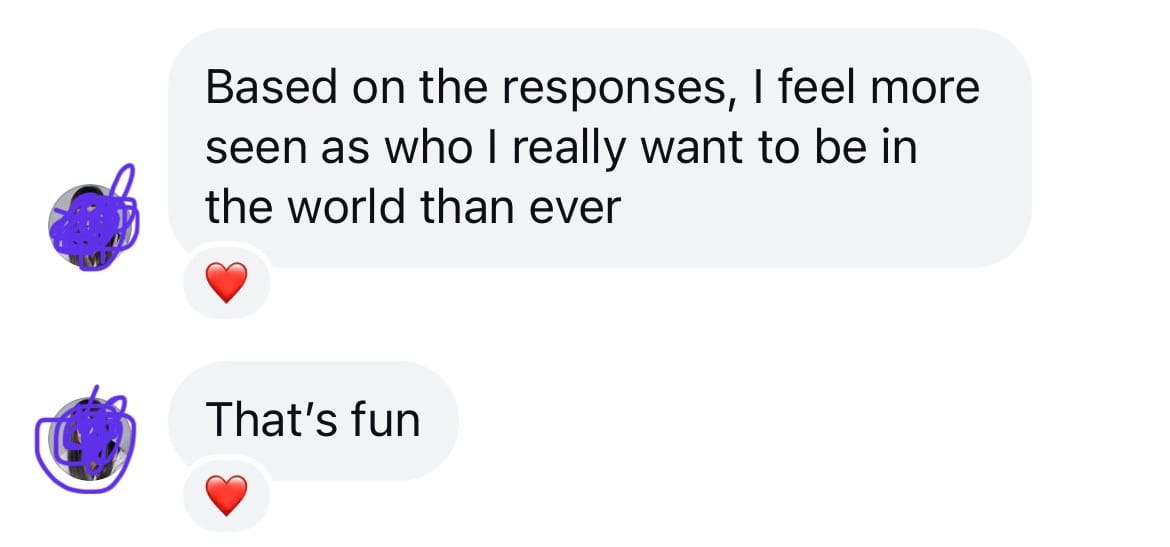Show who reacted to the "That's fun" message

(x=226, y=494)
